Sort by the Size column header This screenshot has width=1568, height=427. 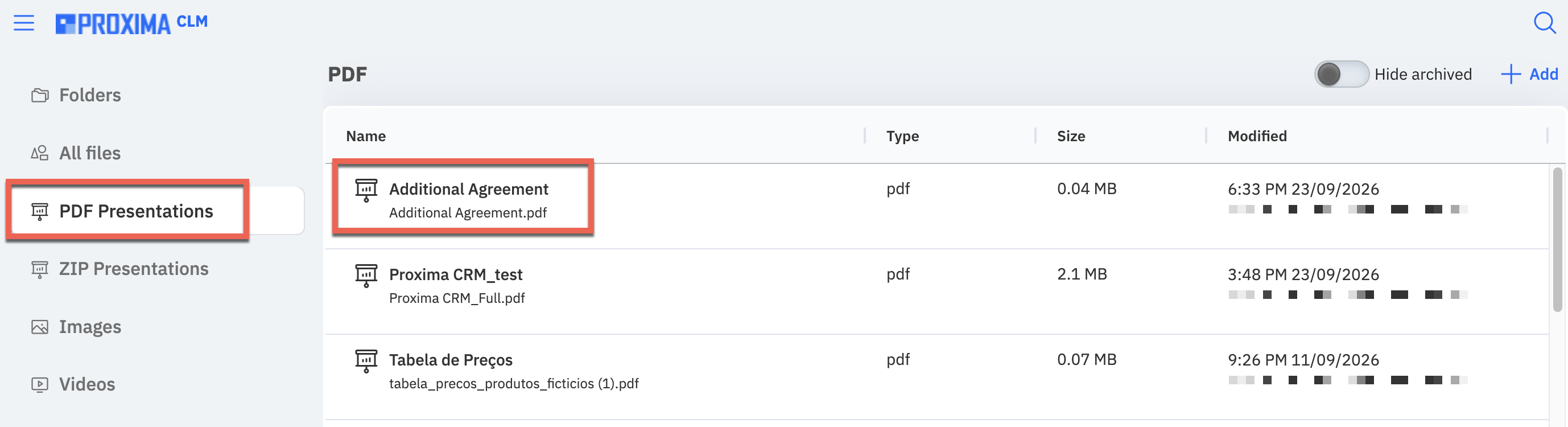(x=1071, y=136)
